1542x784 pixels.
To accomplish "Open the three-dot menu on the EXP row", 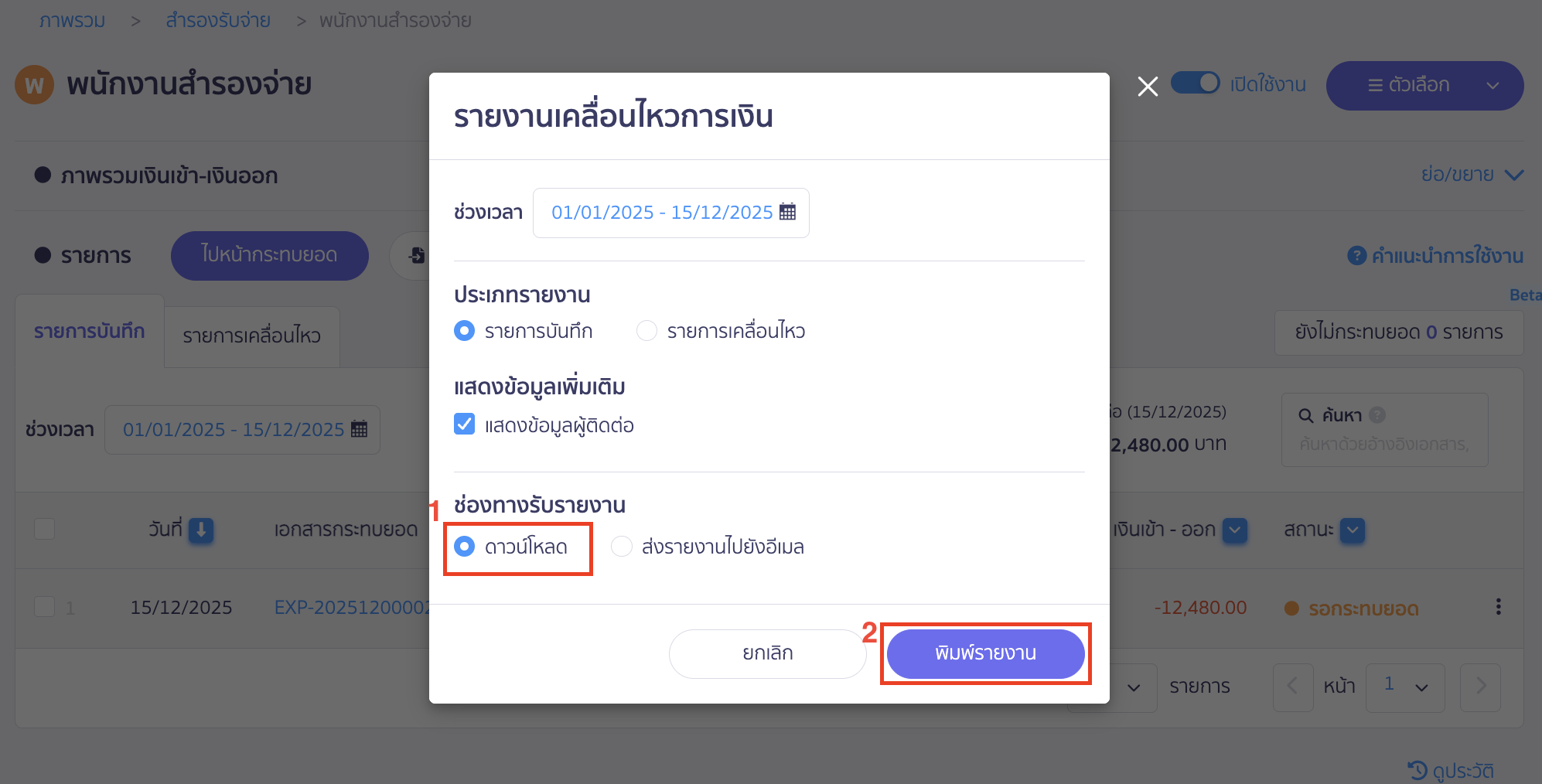I will [x=1499, y=607].
